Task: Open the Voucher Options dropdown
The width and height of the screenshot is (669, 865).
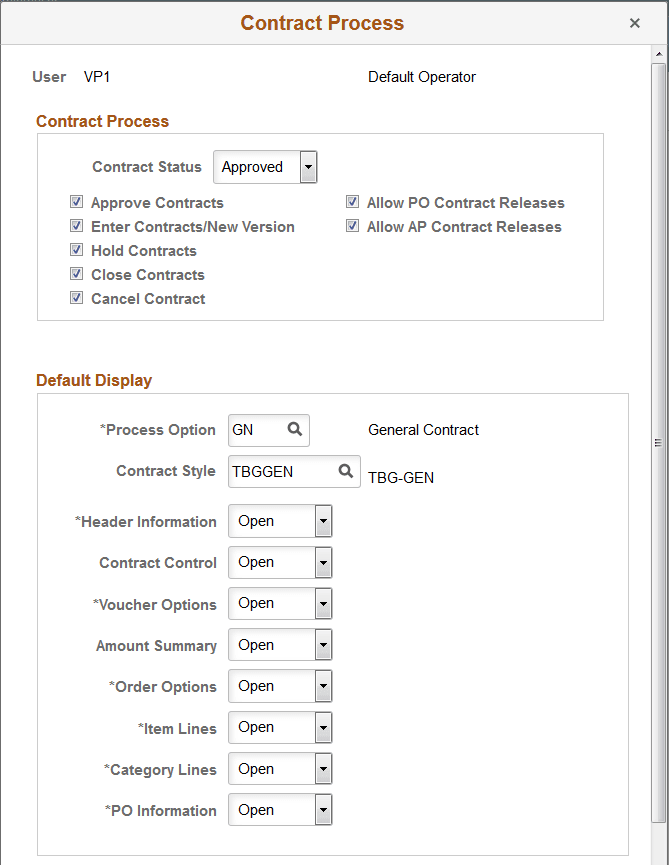Action: click(x=322, y=603)
